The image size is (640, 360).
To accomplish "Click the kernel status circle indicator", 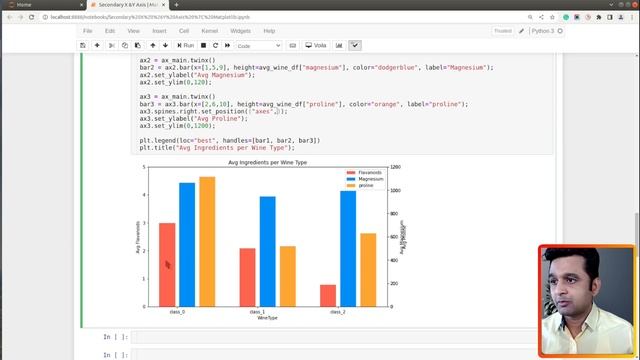I will (560, 31).
